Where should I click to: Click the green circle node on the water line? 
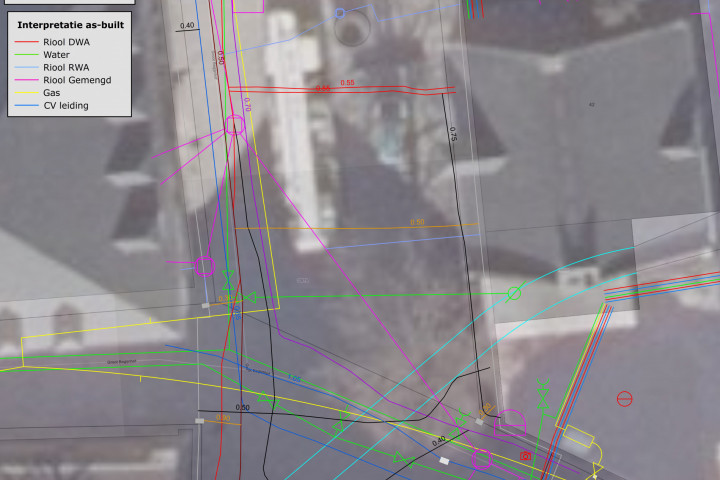[514, 293]
